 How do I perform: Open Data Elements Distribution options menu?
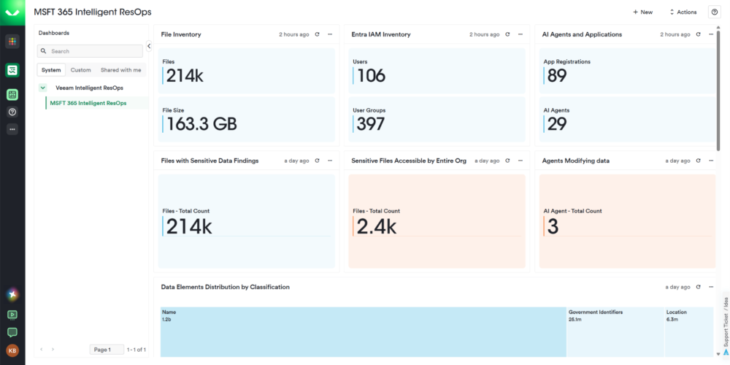(711, 287)
